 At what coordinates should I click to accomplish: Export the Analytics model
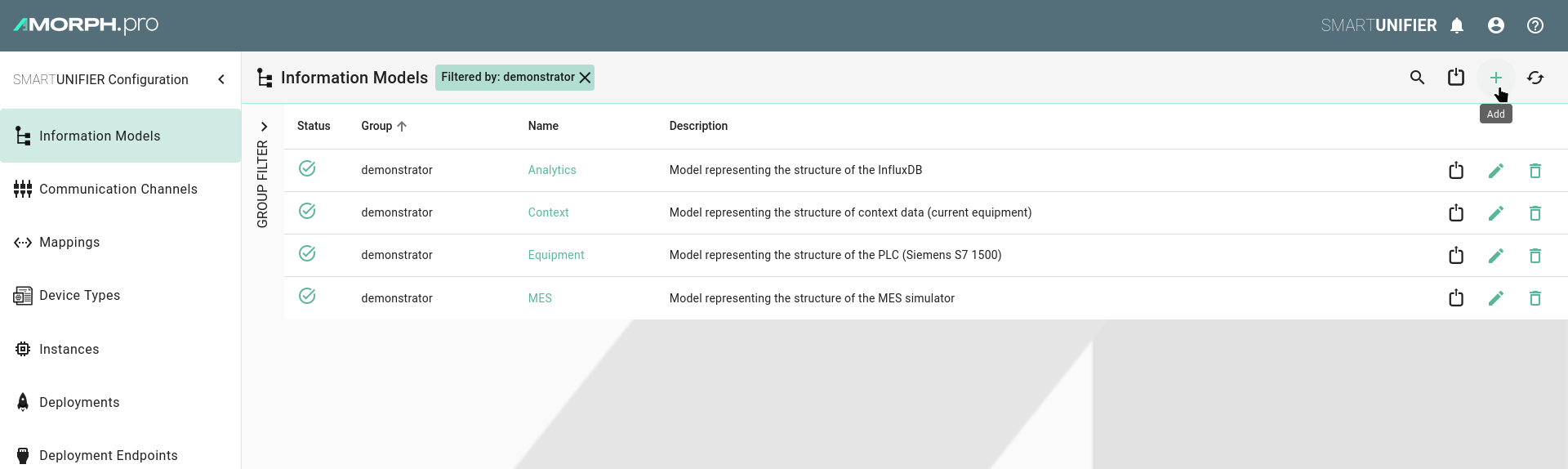(1456, 170)
